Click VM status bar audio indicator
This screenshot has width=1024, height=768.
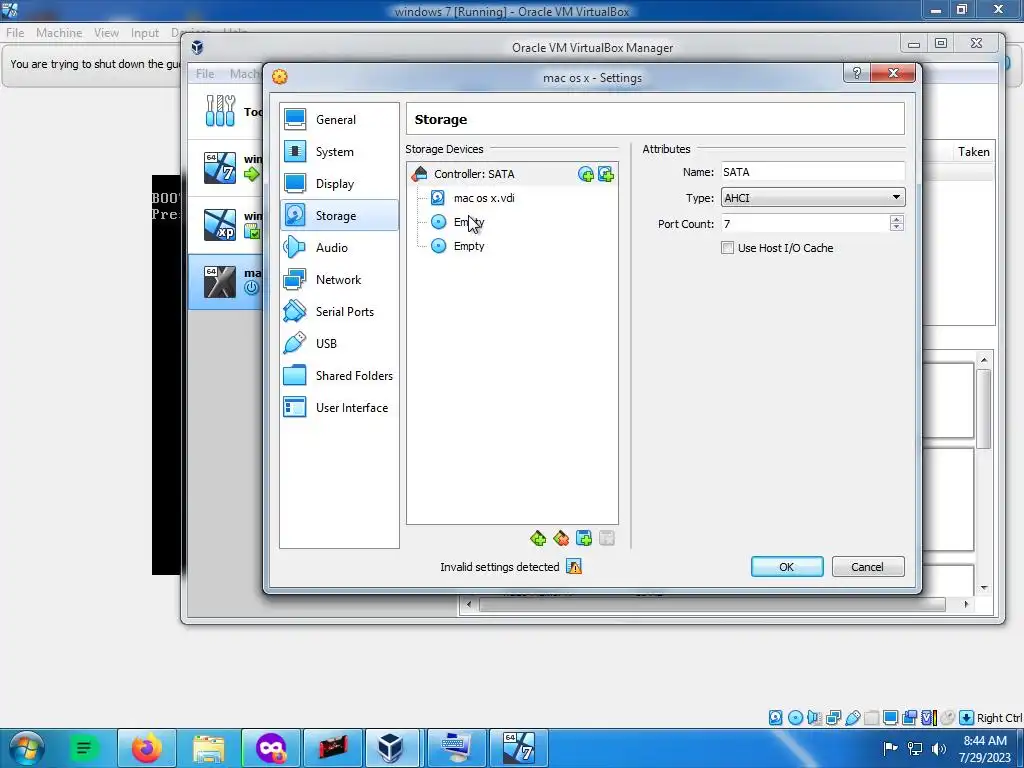coord(814,718)
